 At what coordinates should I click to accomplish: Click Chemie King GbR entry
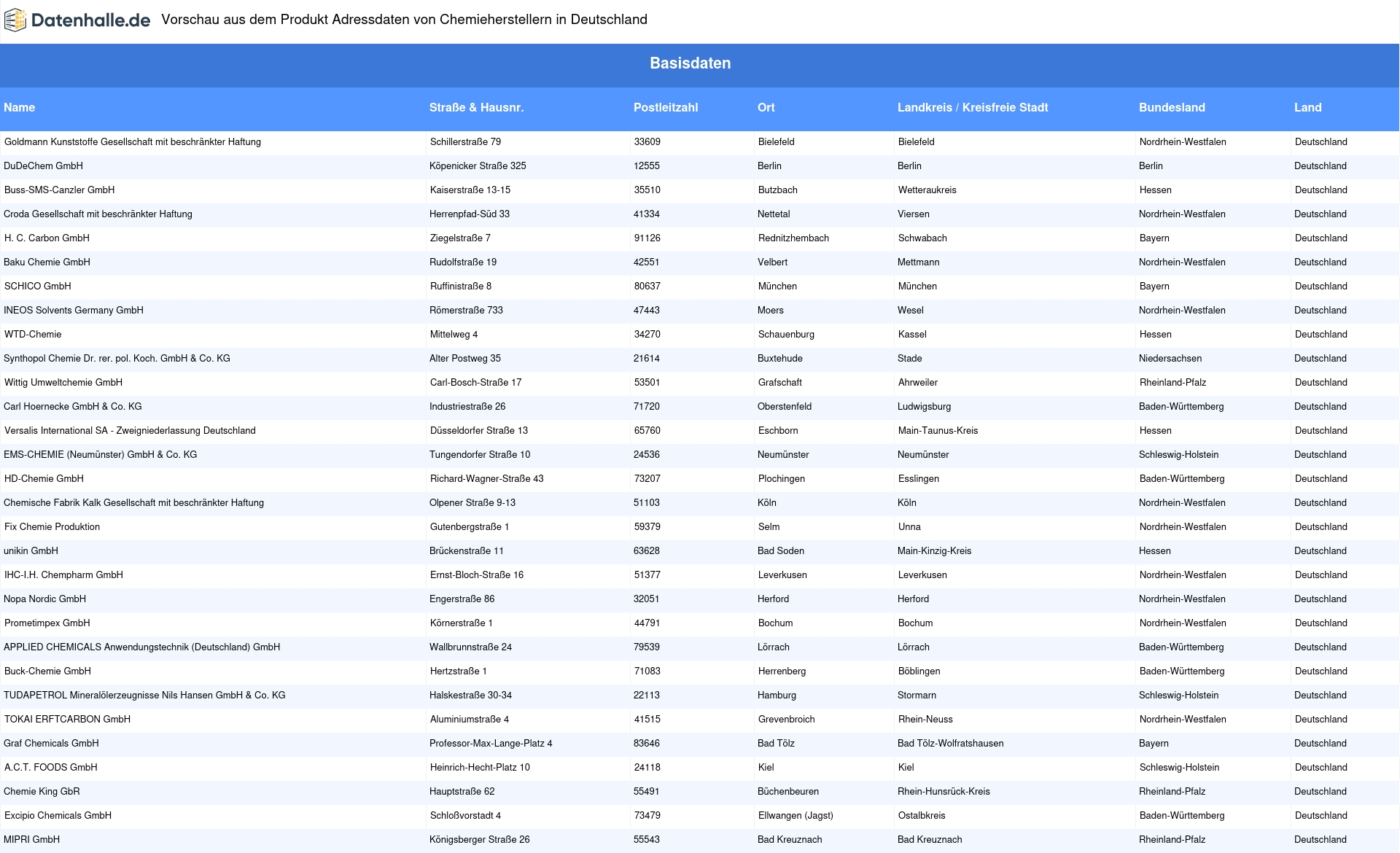42,792
